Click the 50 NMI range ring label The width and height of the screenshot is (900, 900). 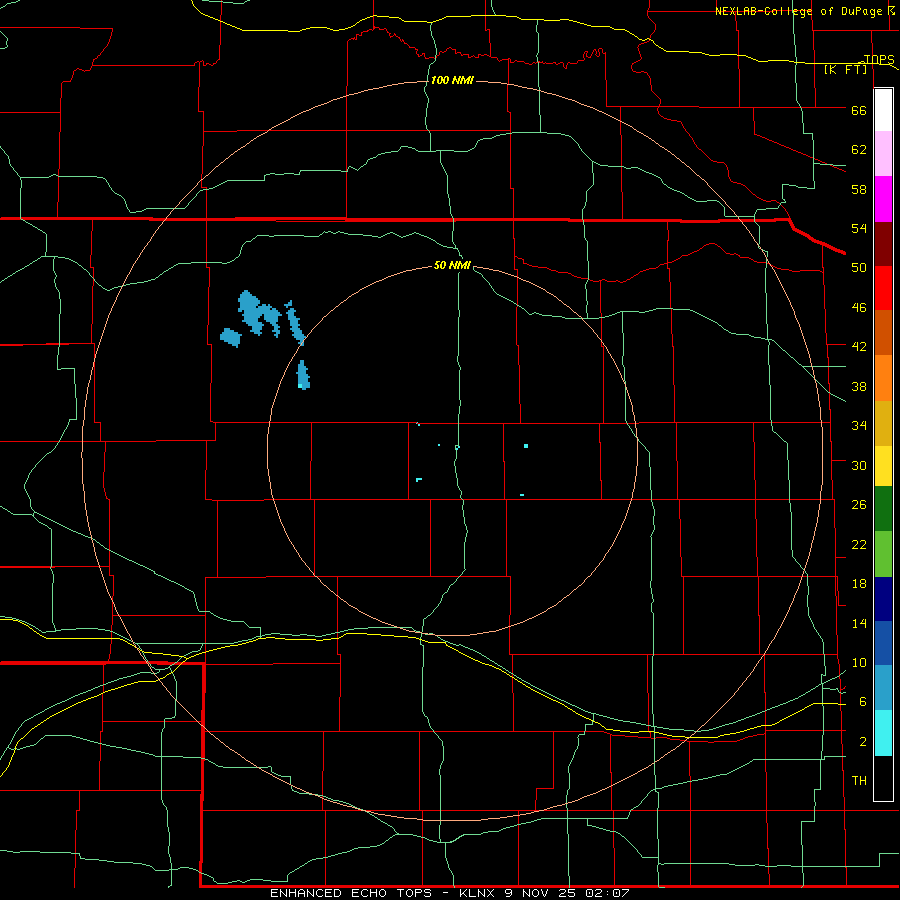pyautogui.click(x=452, y=265)
